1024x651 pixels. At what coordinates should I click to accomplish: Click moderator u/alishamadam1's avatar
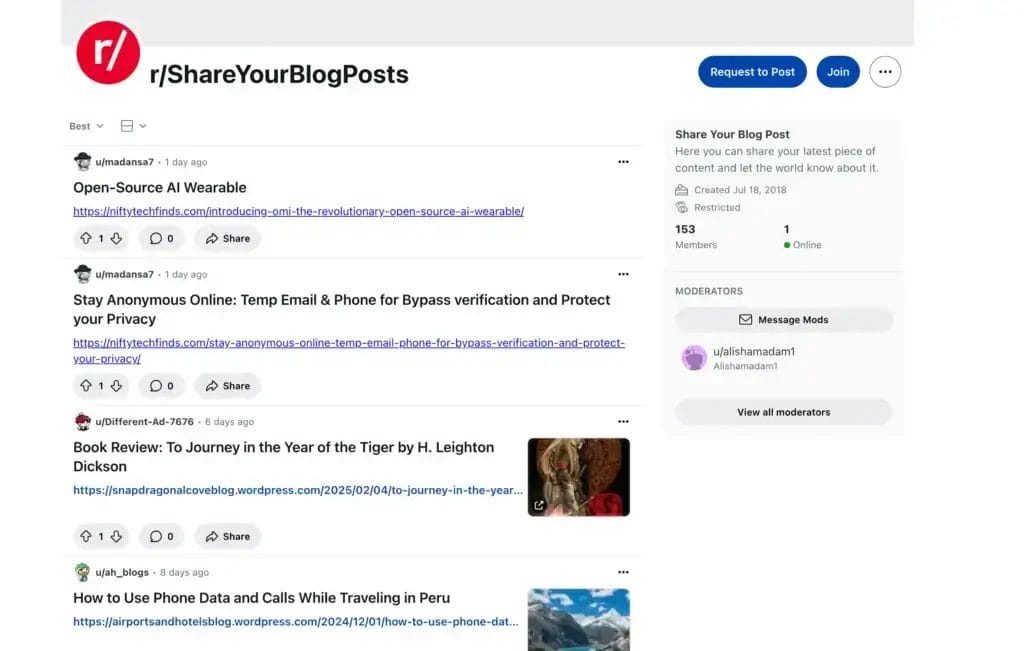click(x=694, y=357)
